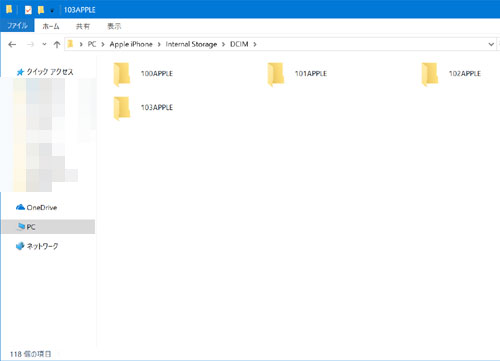Open the quick access toolbar customize dropdown
The width and height of the screenshot is (500, 361).
(52, 11)
